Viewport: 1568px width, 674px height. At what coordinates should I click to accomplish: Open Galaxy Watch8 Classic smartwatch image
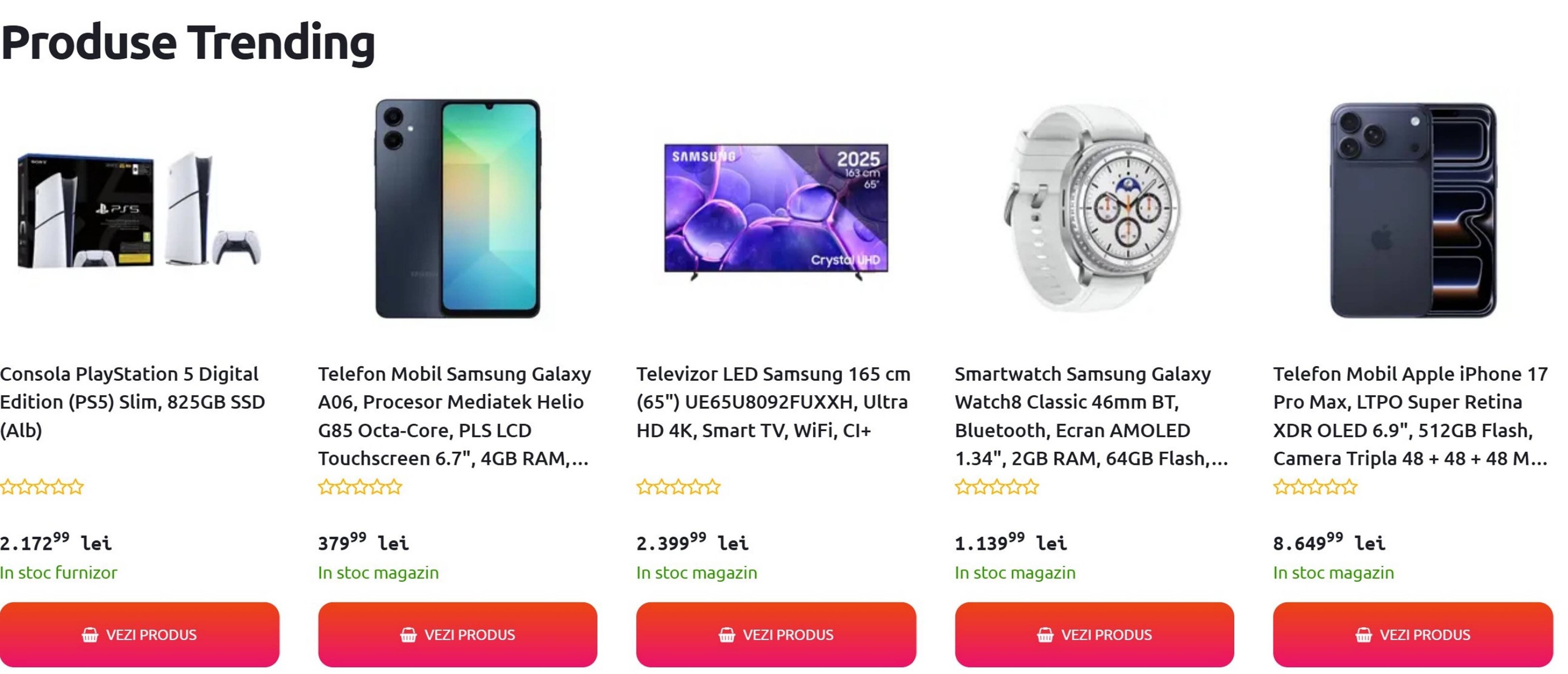pyautogui.click(x=1094, y=209)
